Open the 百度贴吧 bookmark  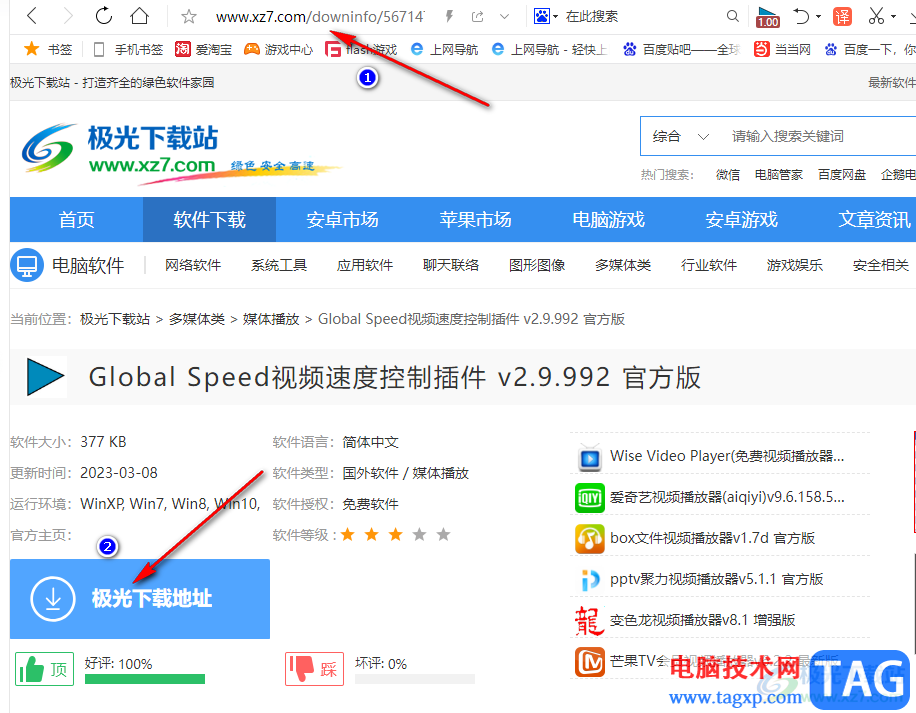[x=681, y=50]
